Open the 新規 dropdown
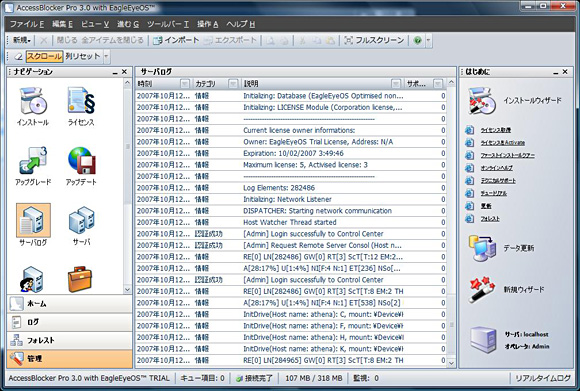The width and height of the screenshot is (580, 391). (x=21, y=40)
